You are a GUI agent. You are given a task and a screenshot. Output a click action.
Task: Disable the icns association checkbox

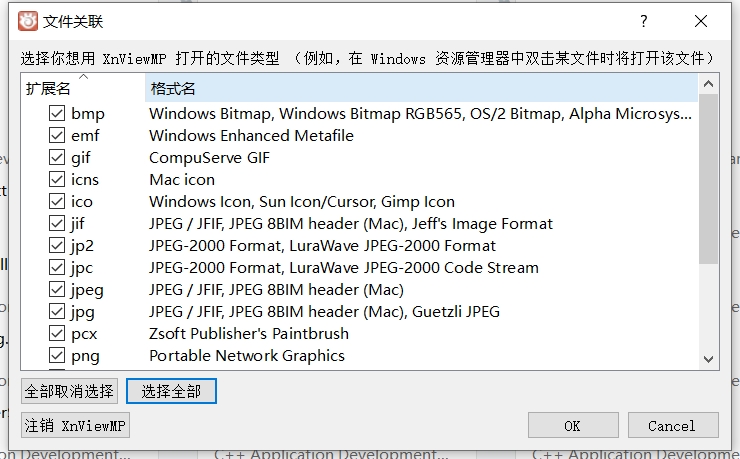pyautogui.click(x=57, y=180)
